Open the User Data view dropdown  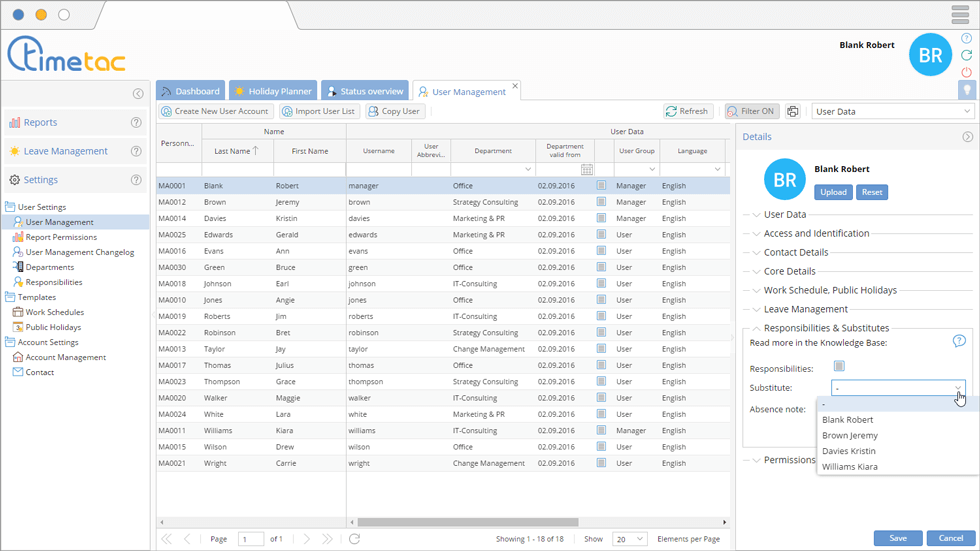[x=893, y=112]
